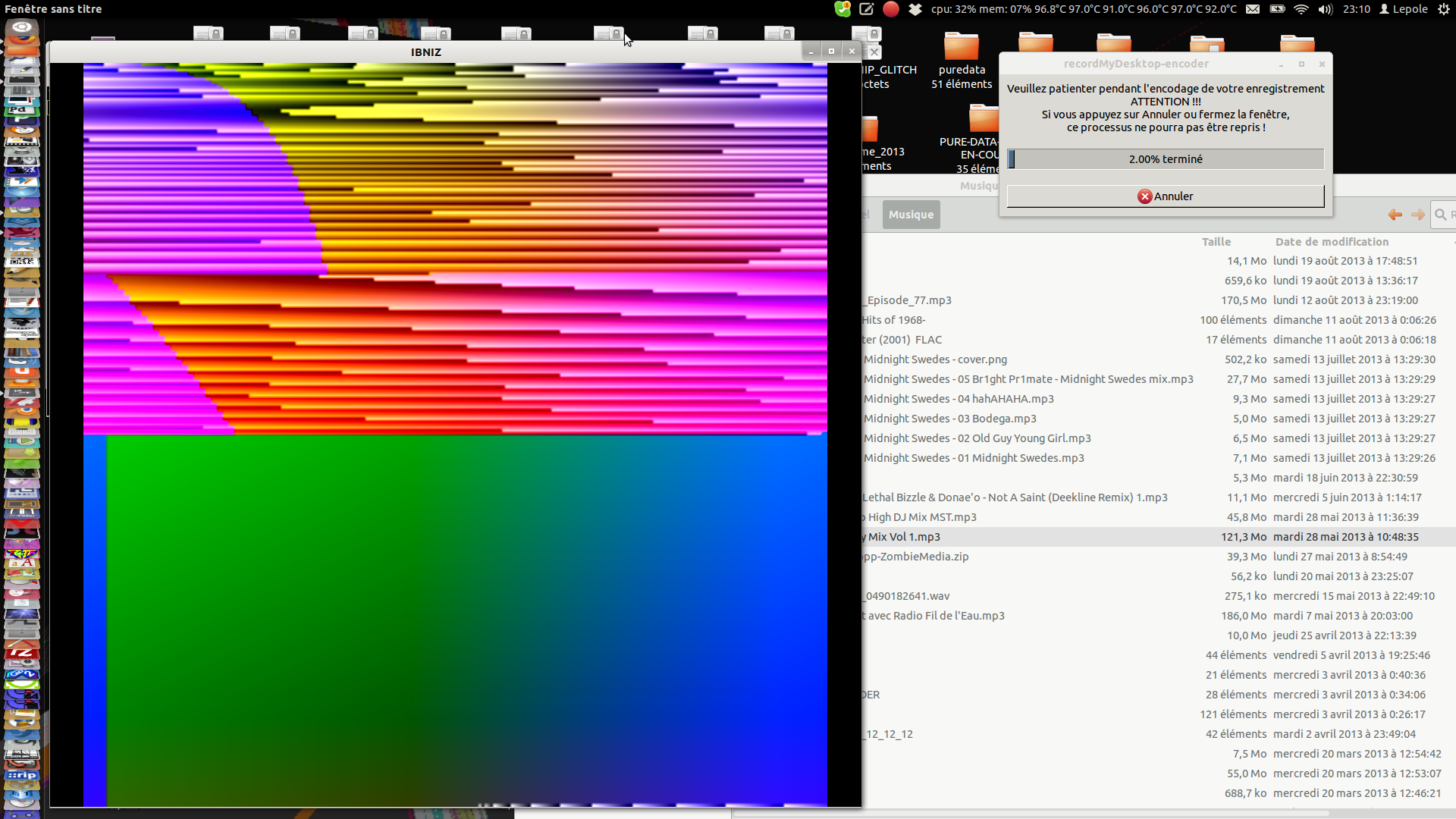Open the Lepole user menu

1404,9
